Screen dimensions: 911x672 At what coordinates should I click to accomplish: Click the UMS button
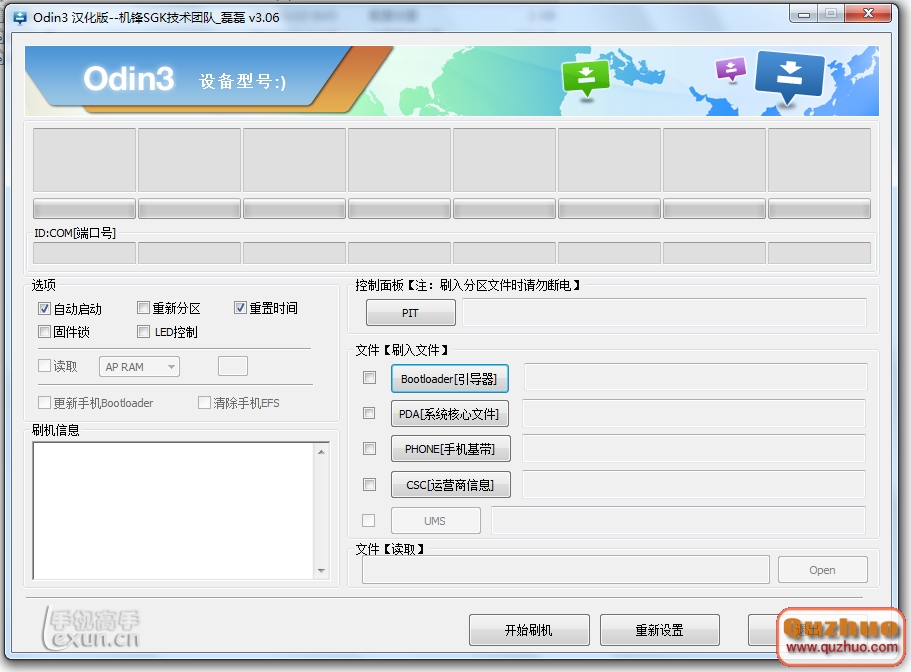435,520
